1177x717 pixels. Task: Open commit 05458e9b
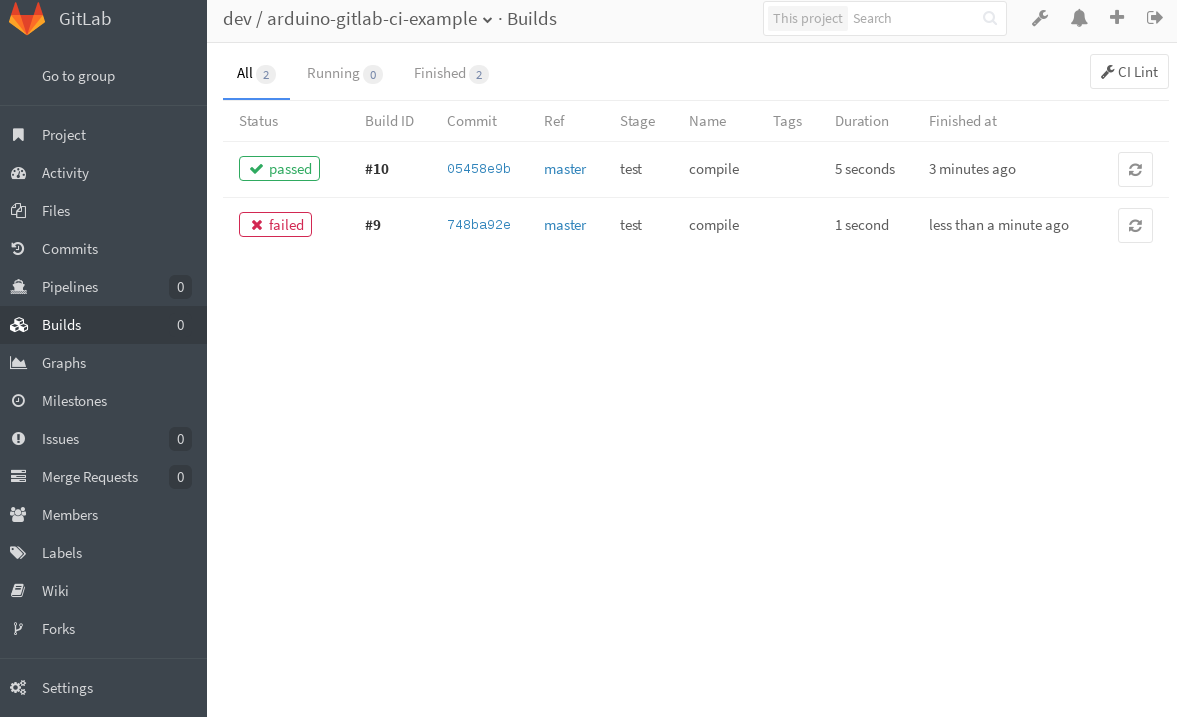(479, 169)
